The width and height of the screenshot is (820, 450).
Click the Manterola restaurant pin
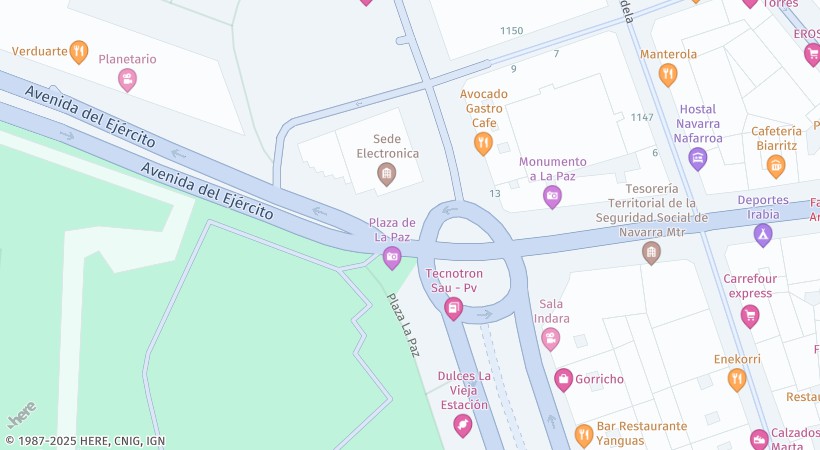(668, 75)
